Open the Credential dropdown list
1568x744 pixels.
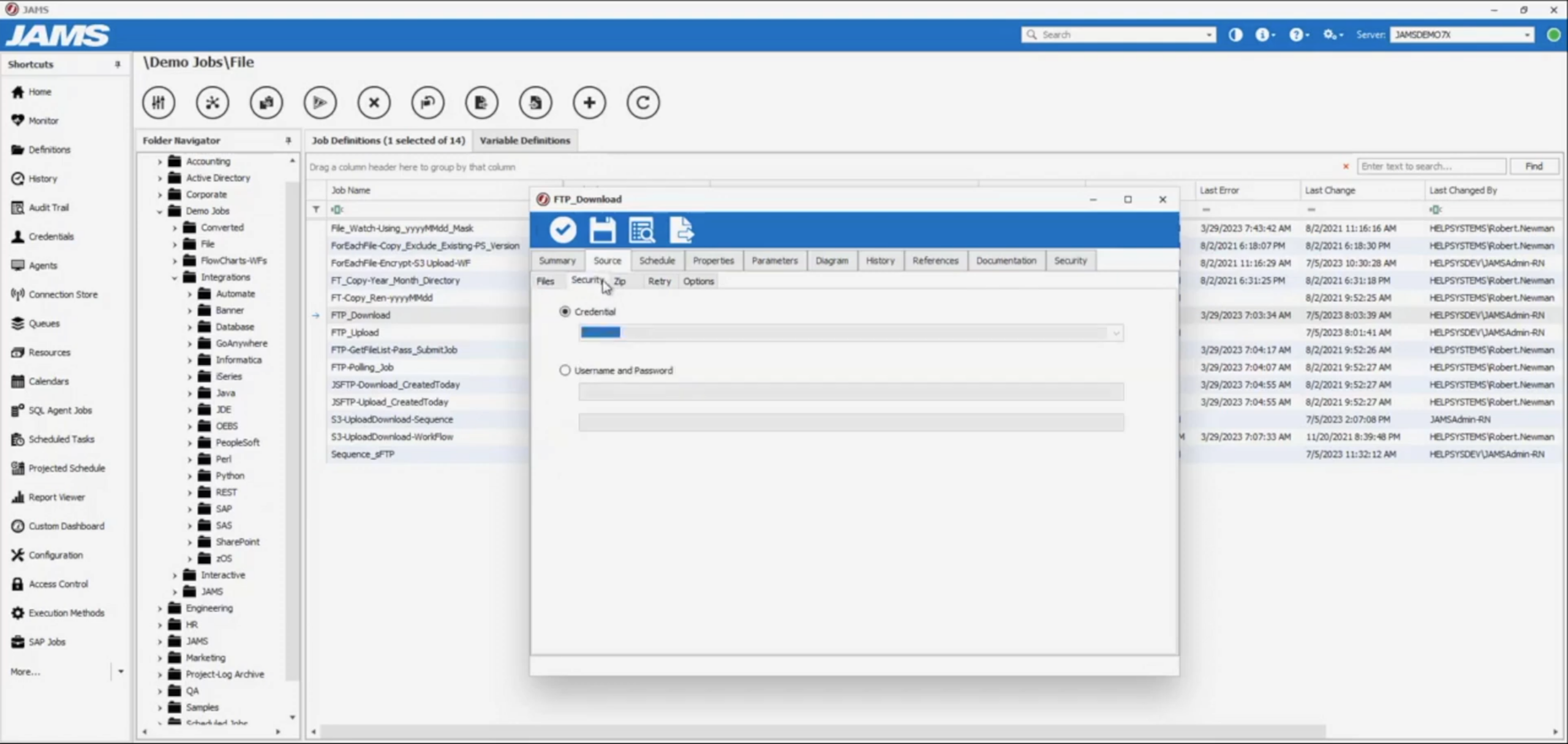click(x=1115, y=333)
